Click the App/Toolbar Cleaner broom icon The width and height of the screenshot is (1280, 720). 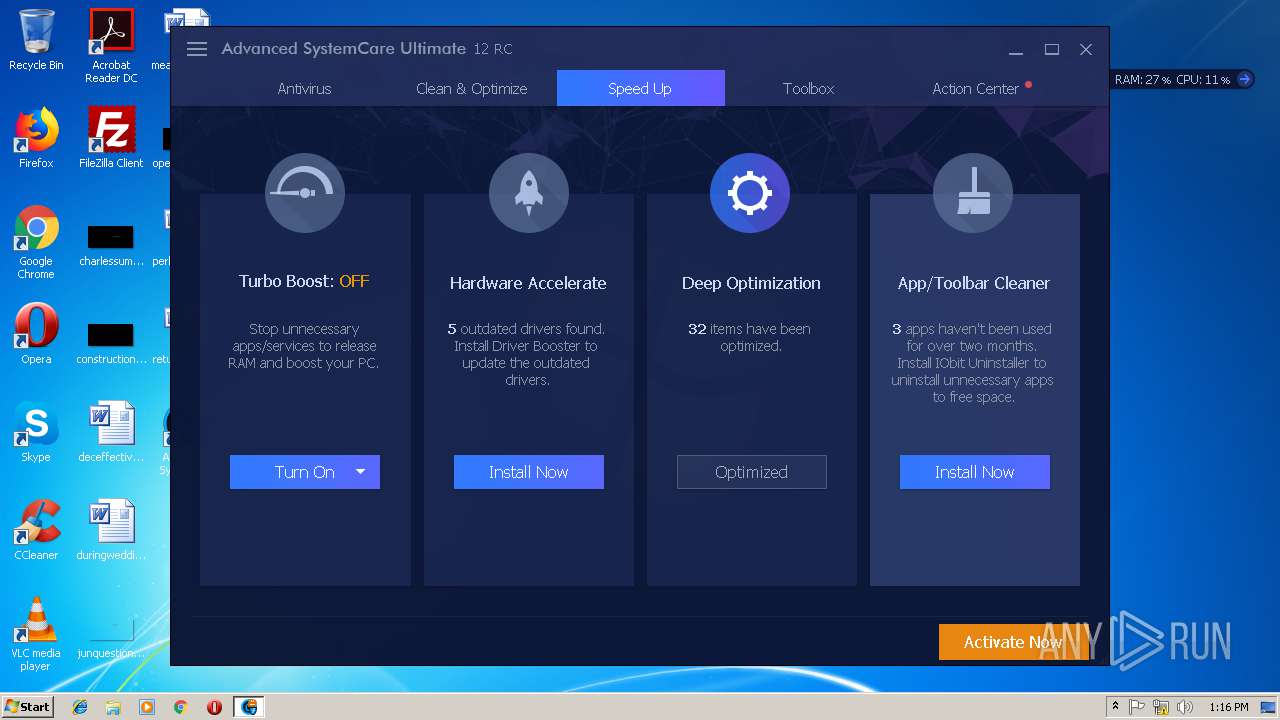pos(973,193)
